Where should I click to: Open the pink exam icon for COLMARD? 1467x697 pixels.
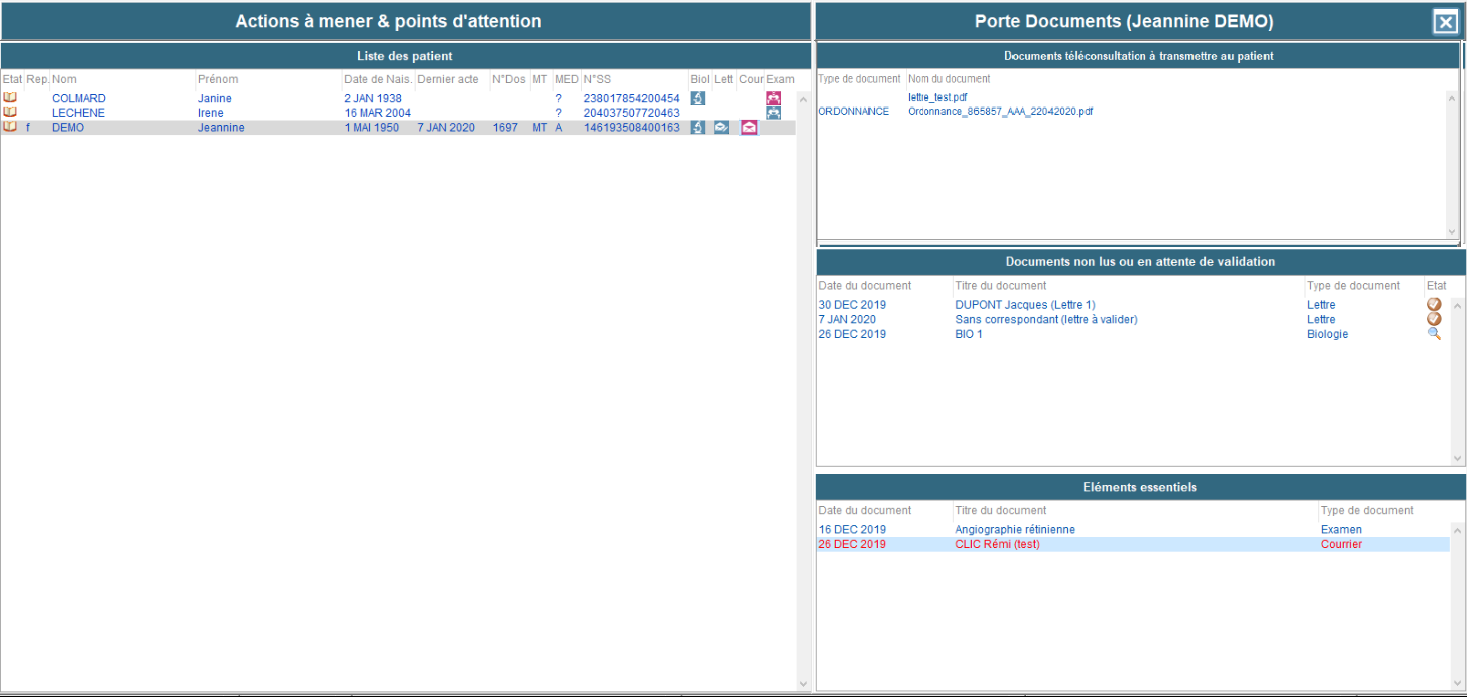point(773,98)
